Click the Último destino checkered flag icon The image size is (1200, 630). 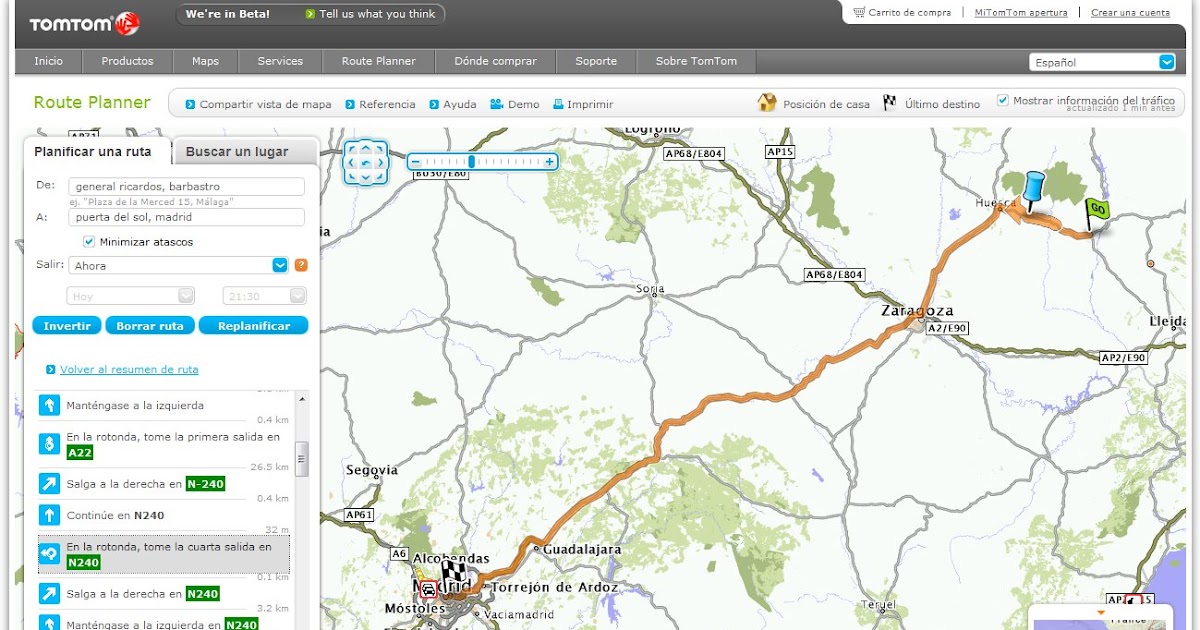[x=888, y=102]
